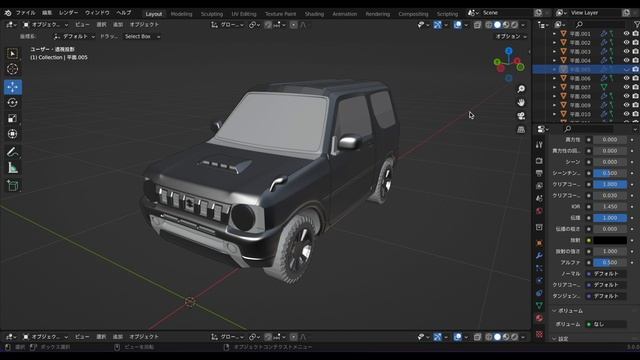Open the Render properties tab
The image size is (640, 360).
(x=539, y=161)
